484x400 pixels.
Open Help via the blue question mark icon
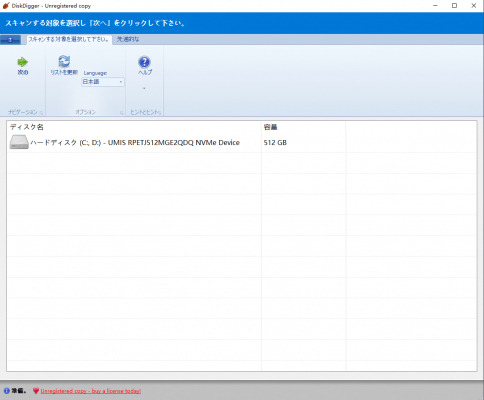coord(144,62)
